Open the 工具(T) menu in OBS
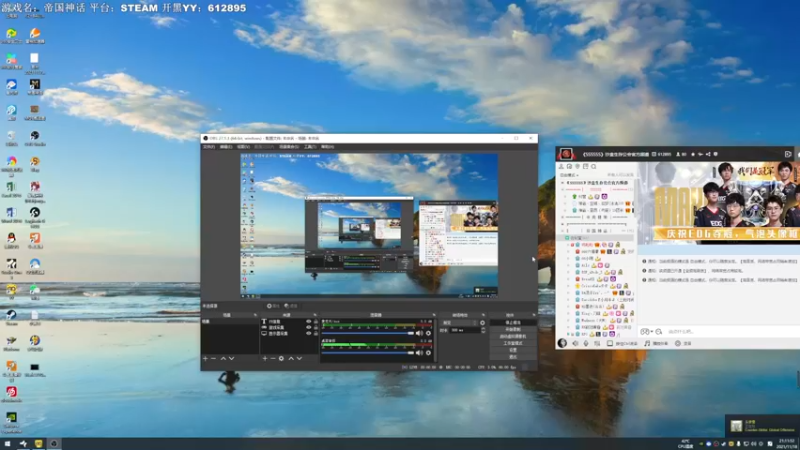This screenshot has width=800, height=450. tap(310, 147)
